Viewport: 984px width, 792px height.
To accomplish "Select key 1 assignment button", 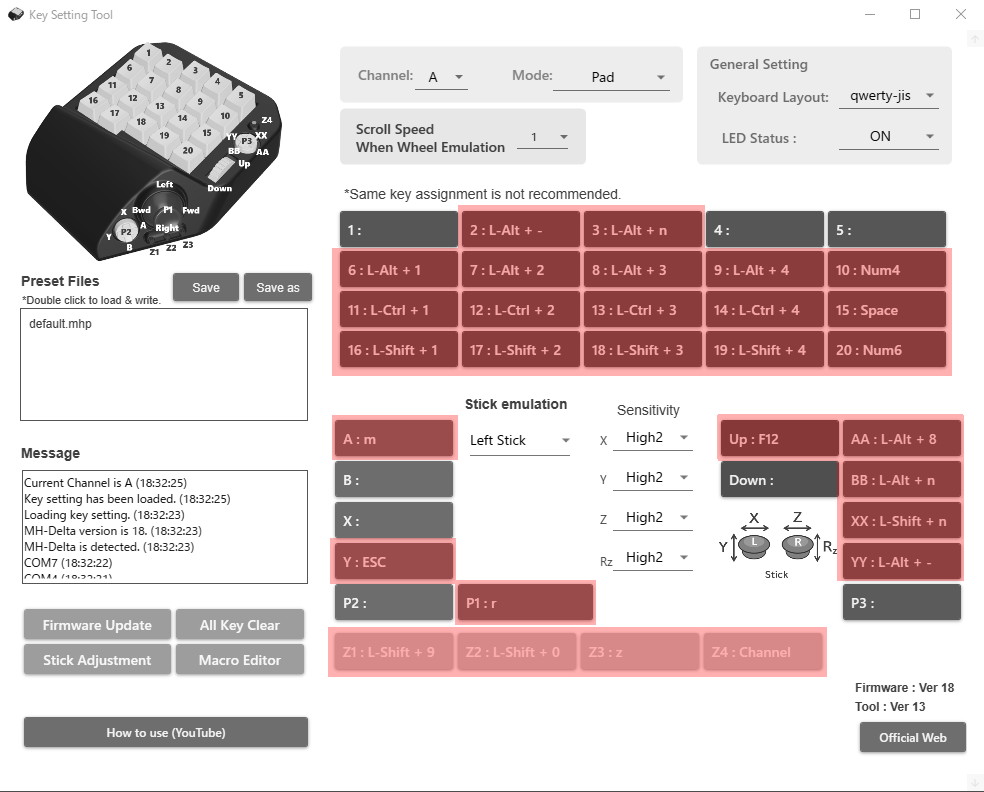I will coord(398,230).
